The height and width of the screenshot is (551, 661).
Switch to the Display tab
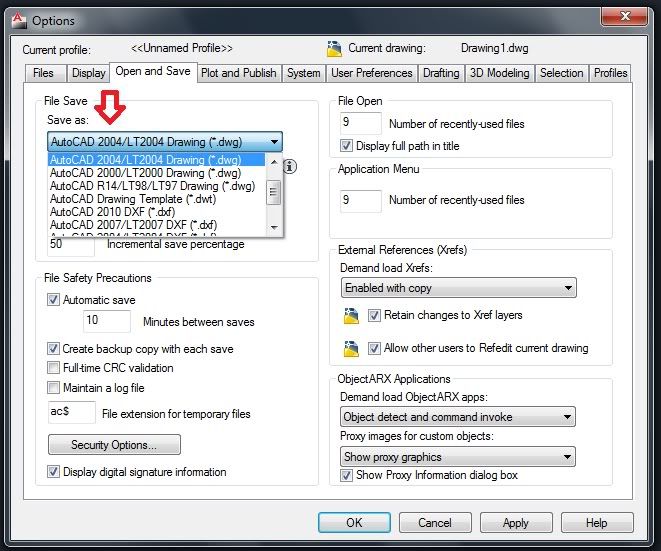89,73
